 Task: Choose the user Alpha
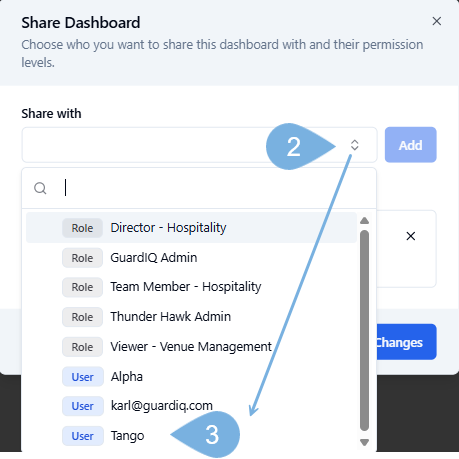tap(191, 377)
